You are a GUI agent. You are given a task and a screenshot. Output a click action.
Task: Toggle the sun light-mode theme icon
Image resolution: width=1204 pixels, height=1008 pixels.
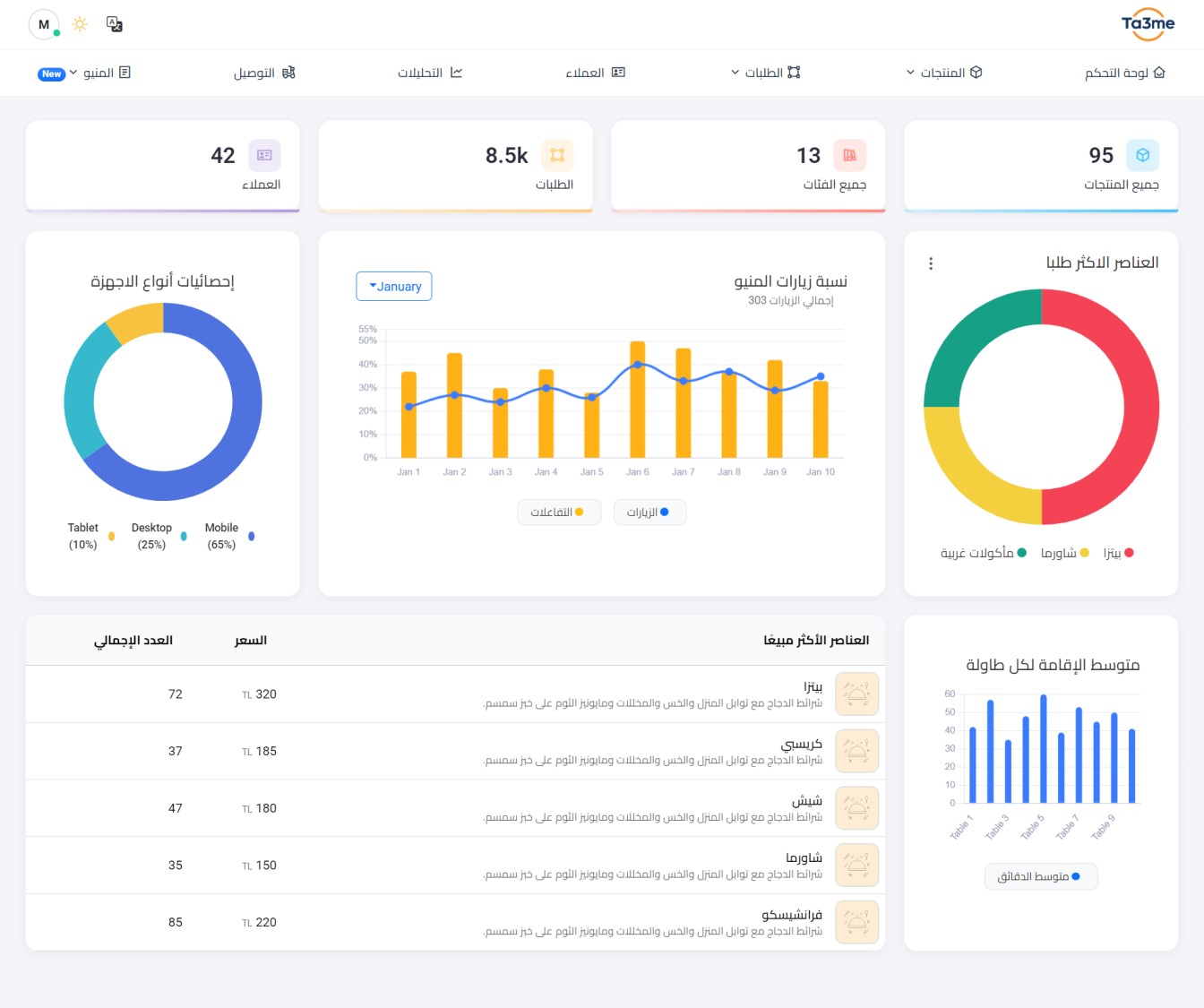point(80,24)
